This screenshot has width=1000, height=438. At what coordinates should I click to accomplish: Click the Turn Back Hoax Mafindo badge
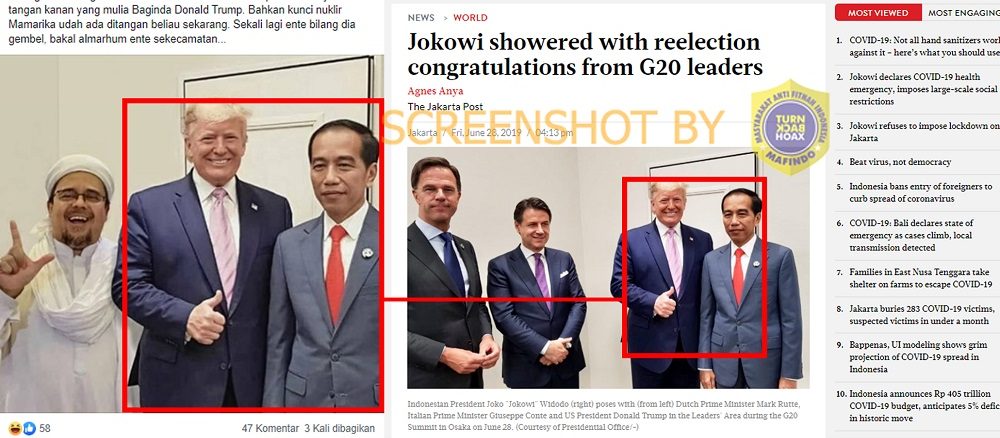coord(790,128)
